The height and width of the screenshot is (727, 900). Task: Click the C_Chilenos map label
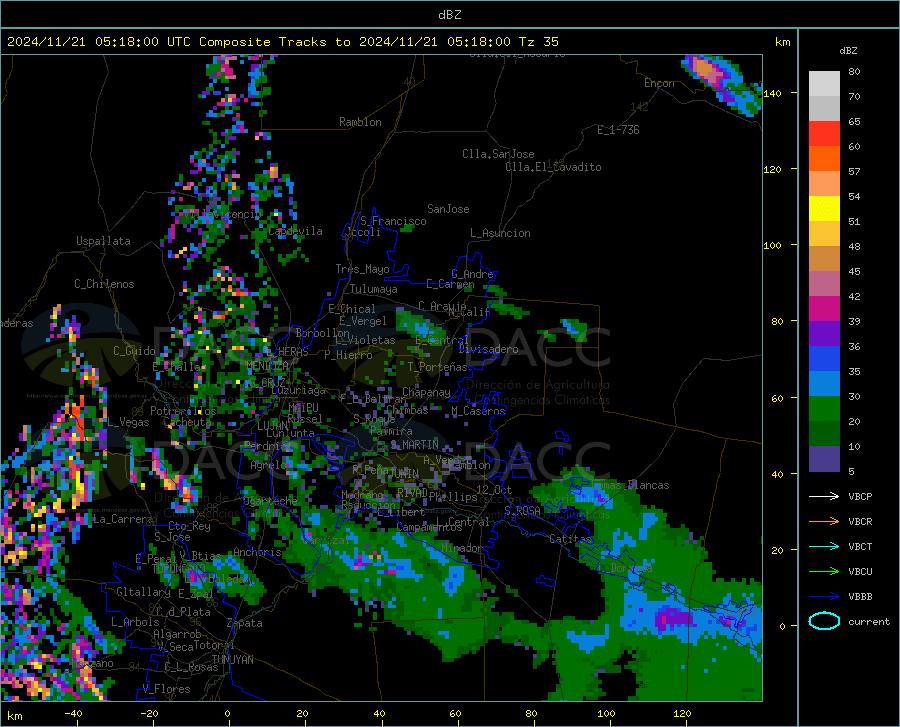click(104, 284)
